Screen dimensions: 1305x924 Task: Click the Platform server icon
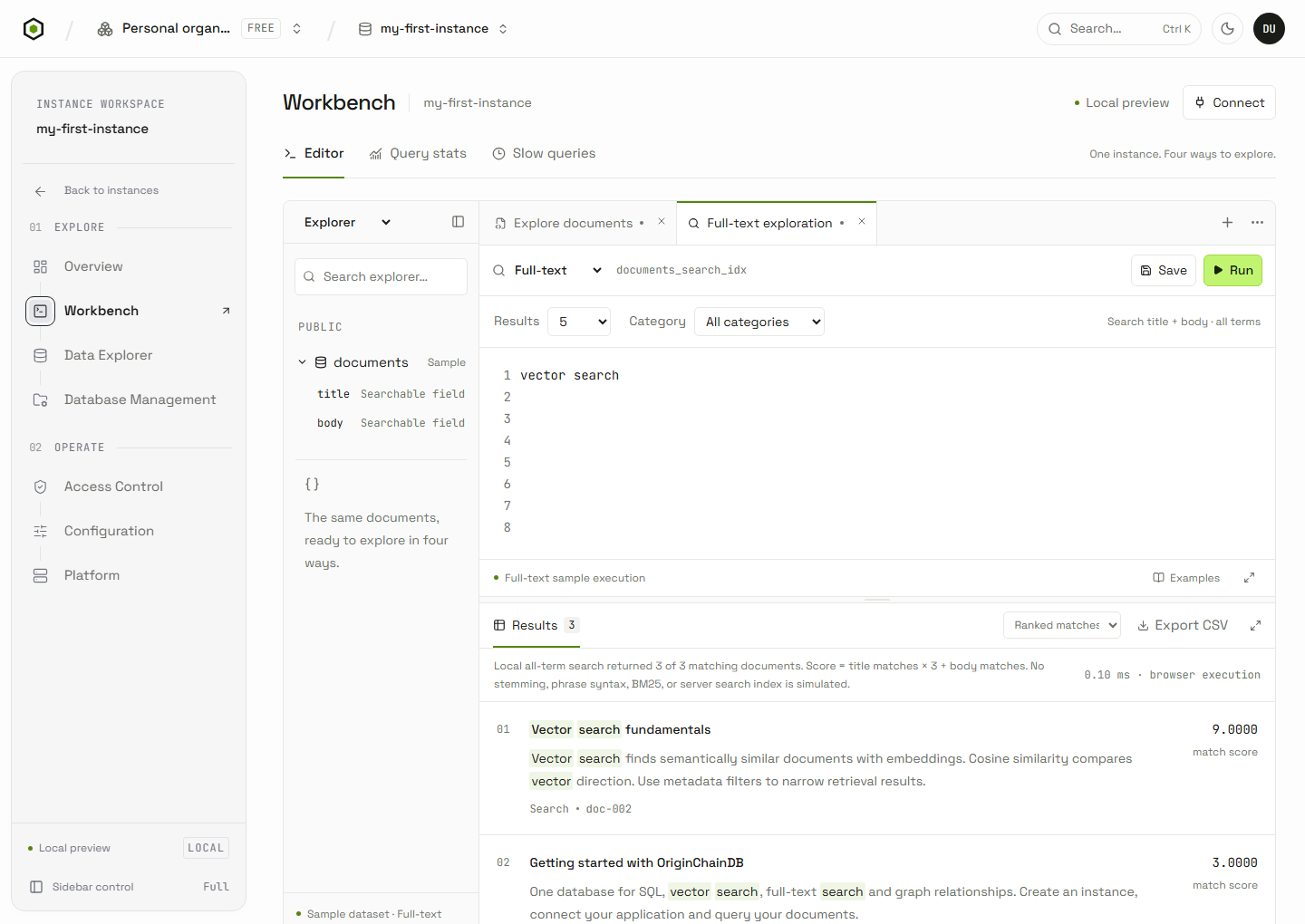(x=41, y=575)
